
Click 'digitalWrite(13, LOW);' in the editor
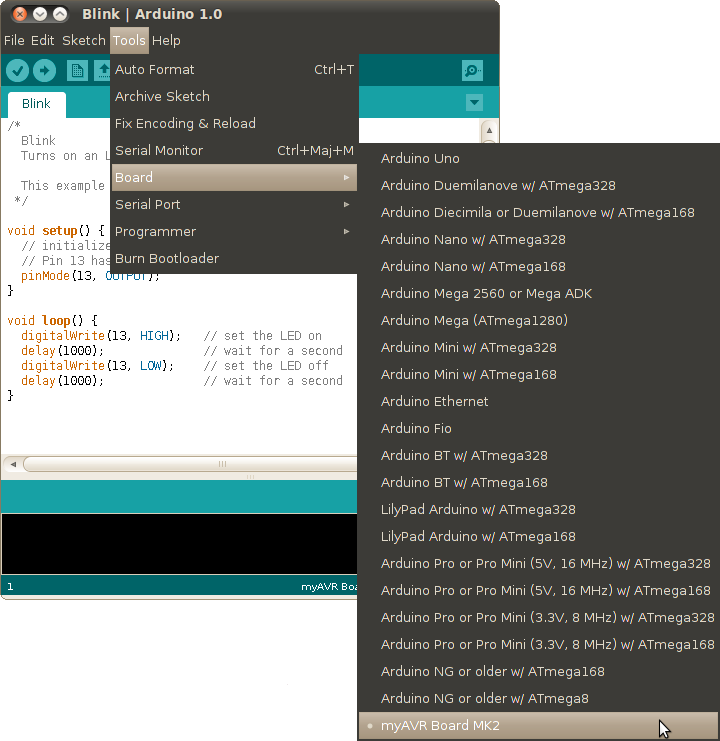tap(97, 365)
